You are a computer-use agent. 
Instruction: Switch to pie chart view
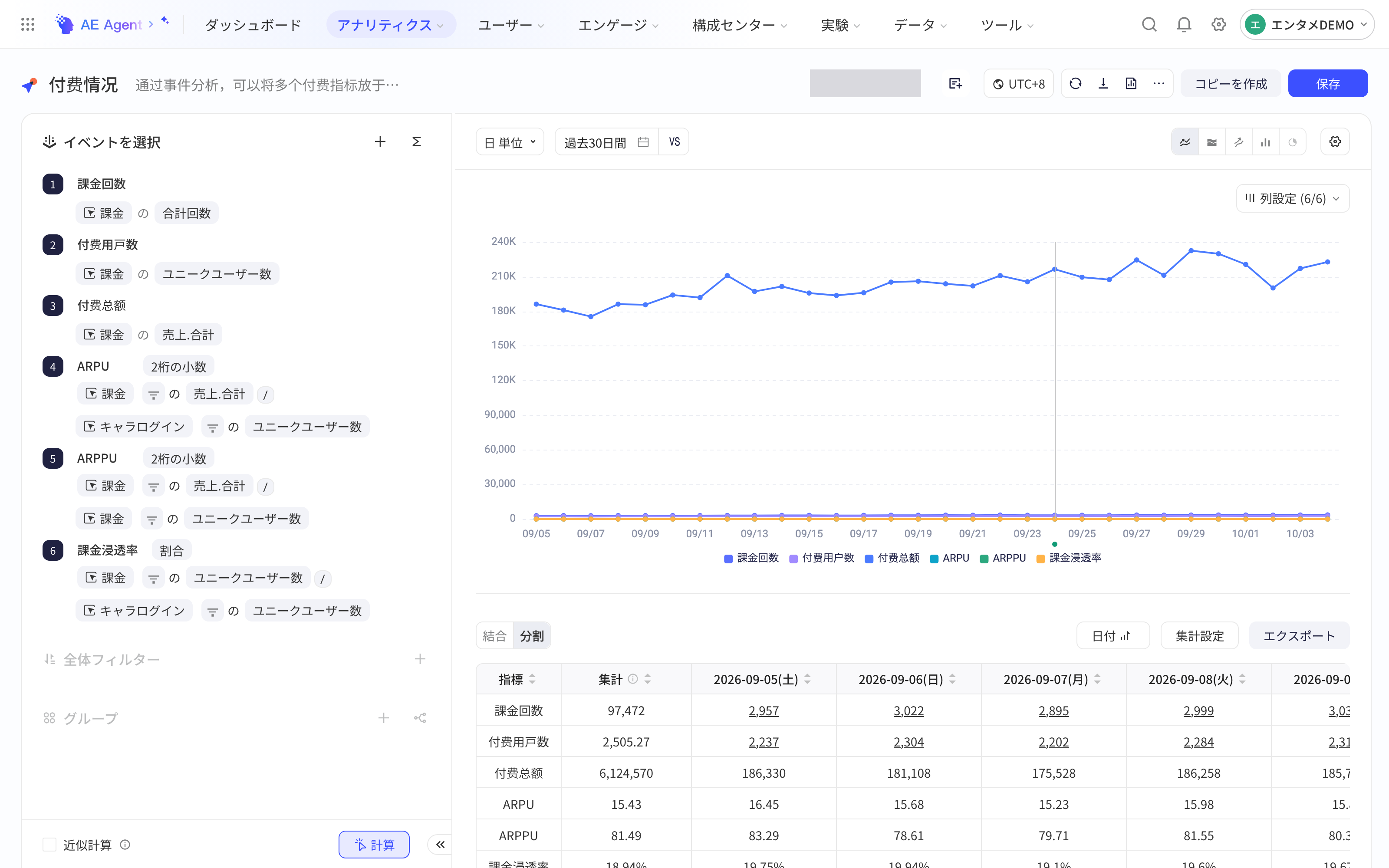(x=1293, y=142)
